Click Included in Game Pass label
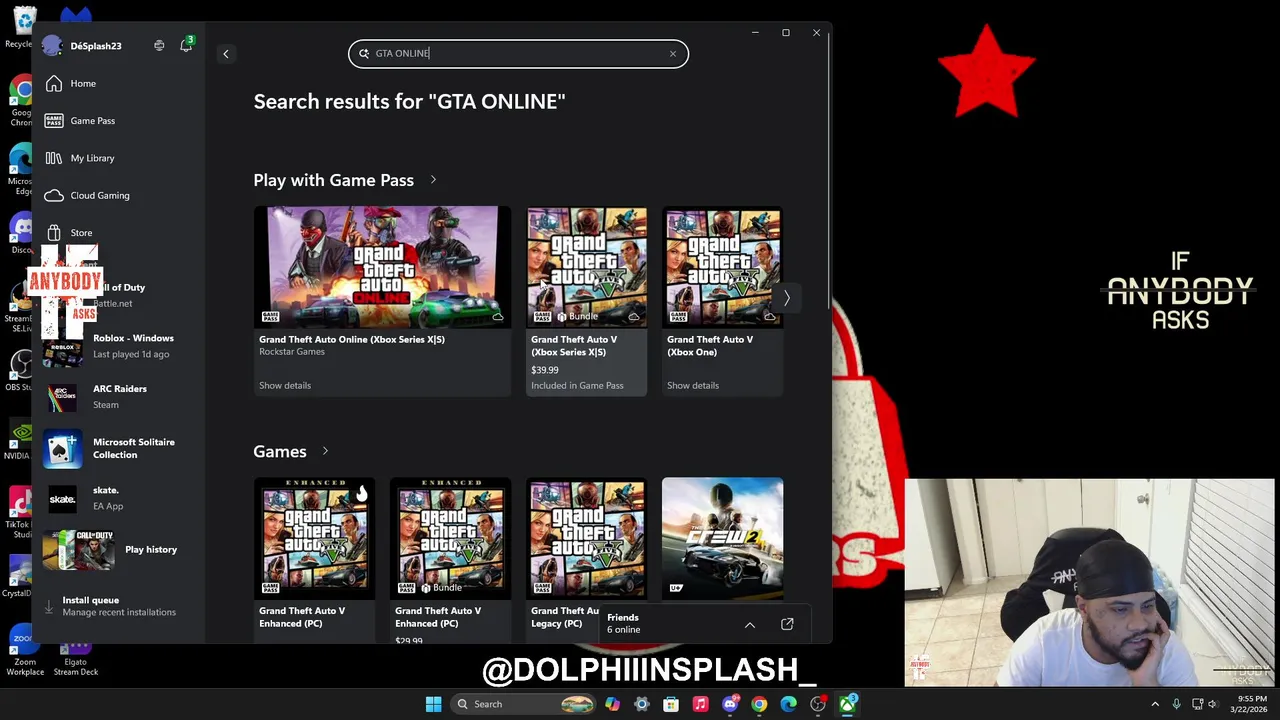This screenshot has width=1280, height=720. 577,386
